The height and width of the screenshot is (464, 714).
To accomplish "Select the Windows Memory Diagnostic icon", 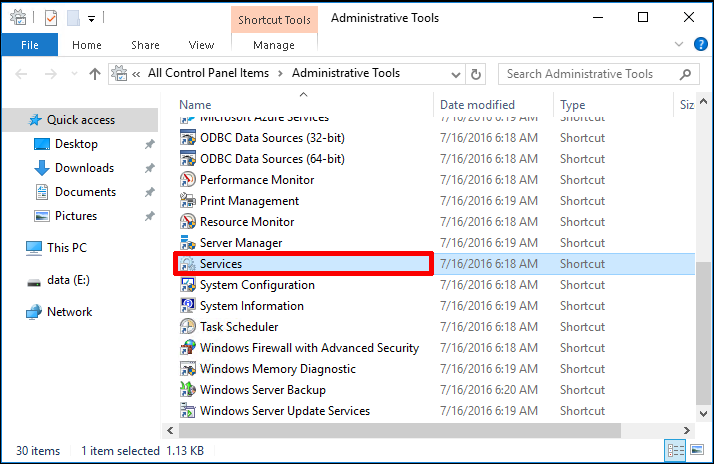I will tap(188, 368).
